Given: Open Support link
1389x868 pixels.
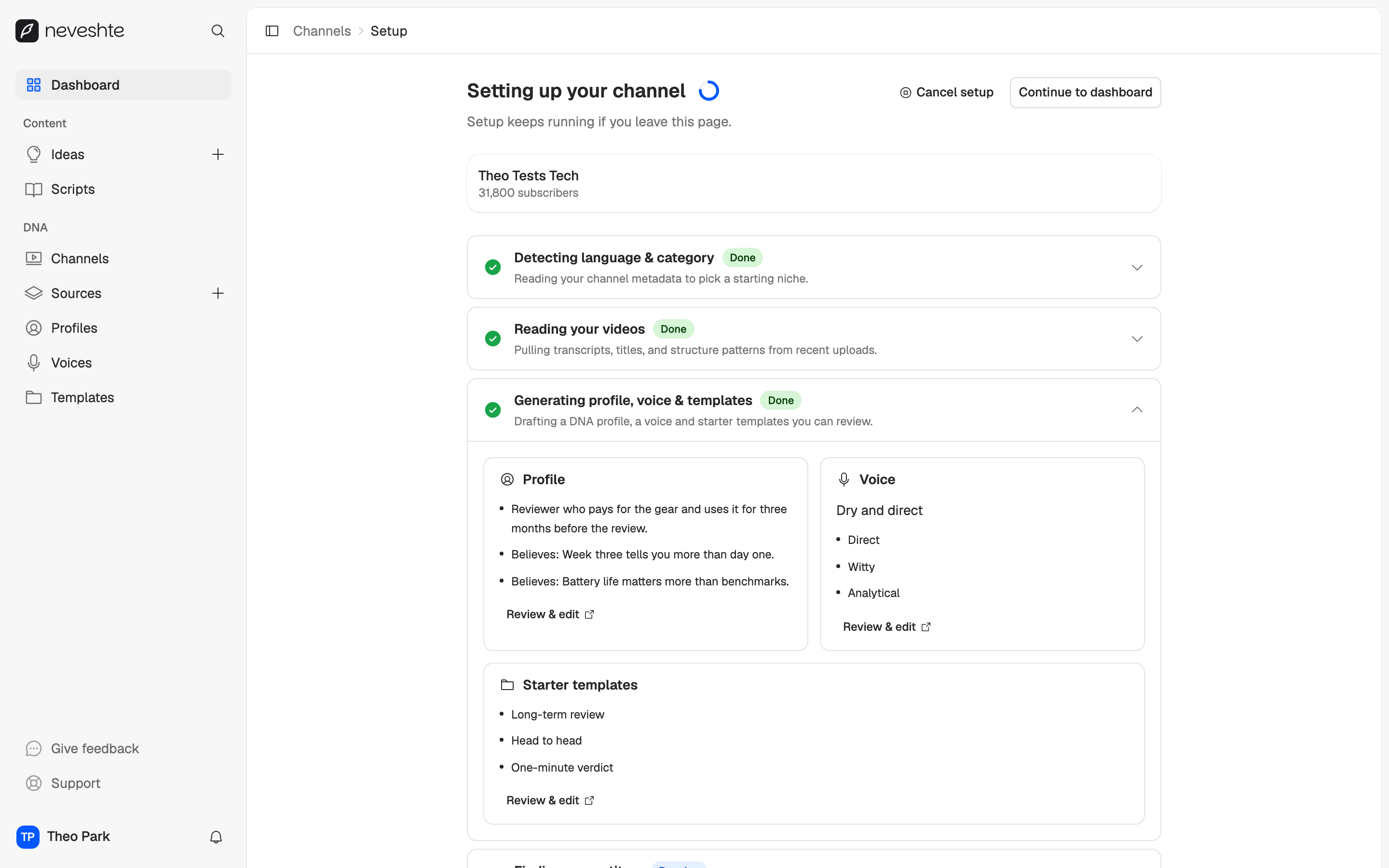Looking at the screenshot, I should tap(123, 784).
